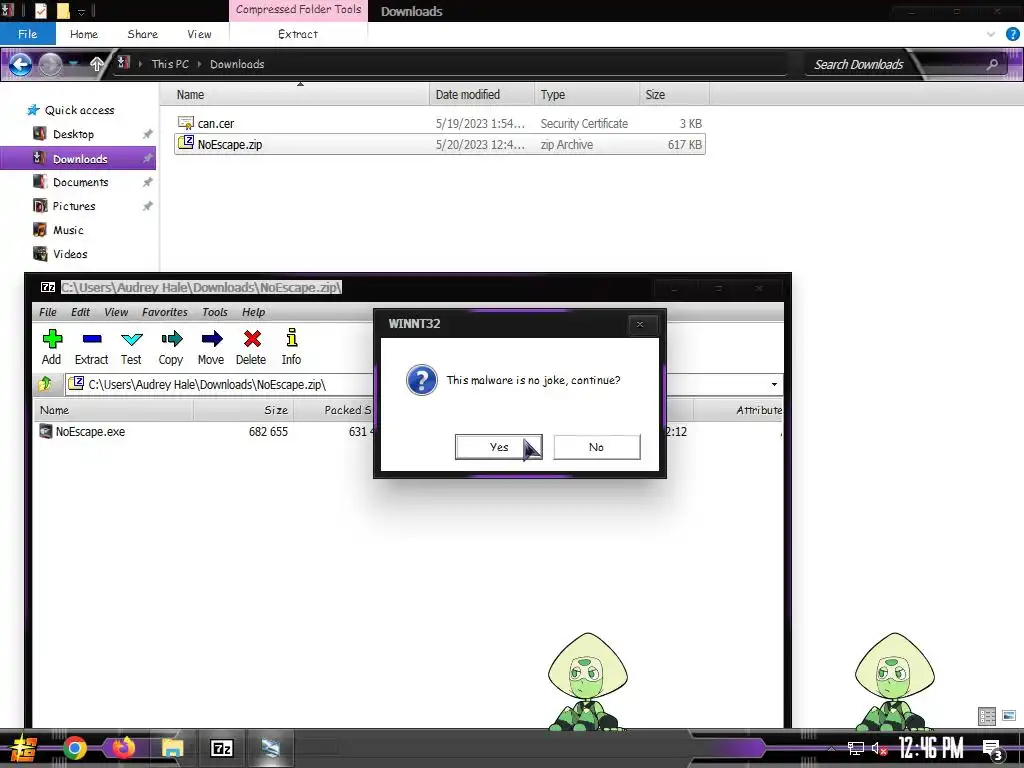The height and width of the screenshot is (768, 1024).
Task: Open the Info tool in 7-Zip
Action: 291,337
